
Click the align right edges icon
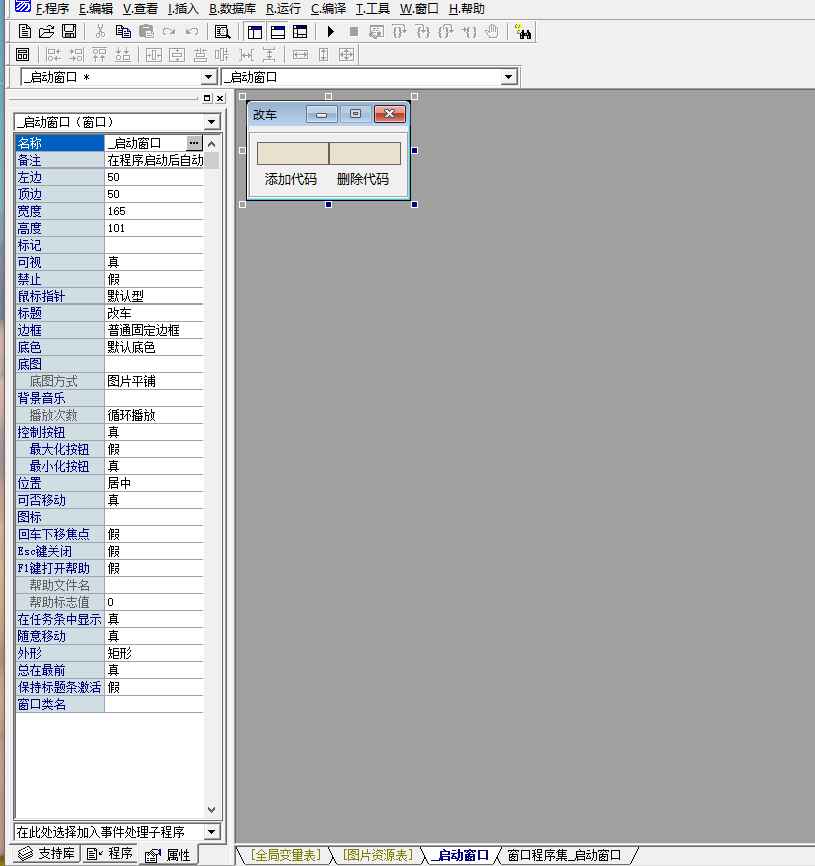pos(77,55)
